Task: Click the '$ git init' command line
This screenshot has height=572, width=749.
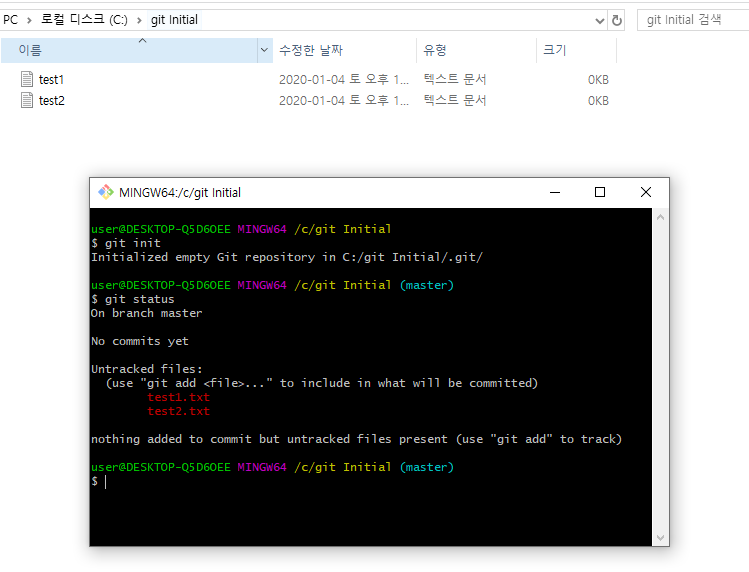Action: pyautogui.click(x=126, y=243)
